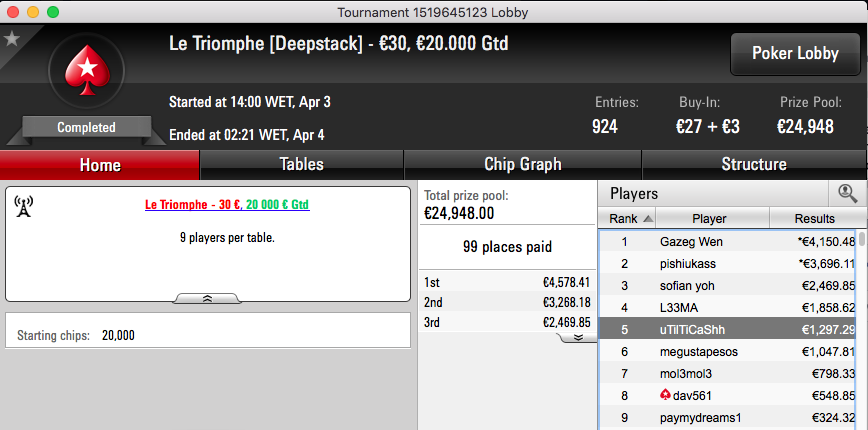The width and height of the screenshot is (868, 430).
Task: Sort players by the Rank arrow
Action: [x=648, y=219]
